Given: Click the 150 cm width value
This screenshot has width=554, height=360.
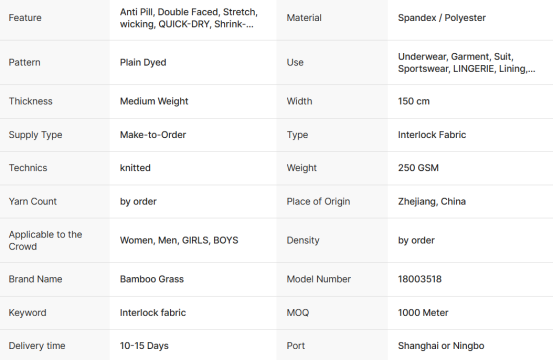Looking at the screenshot, I should [x=414, y=101].
